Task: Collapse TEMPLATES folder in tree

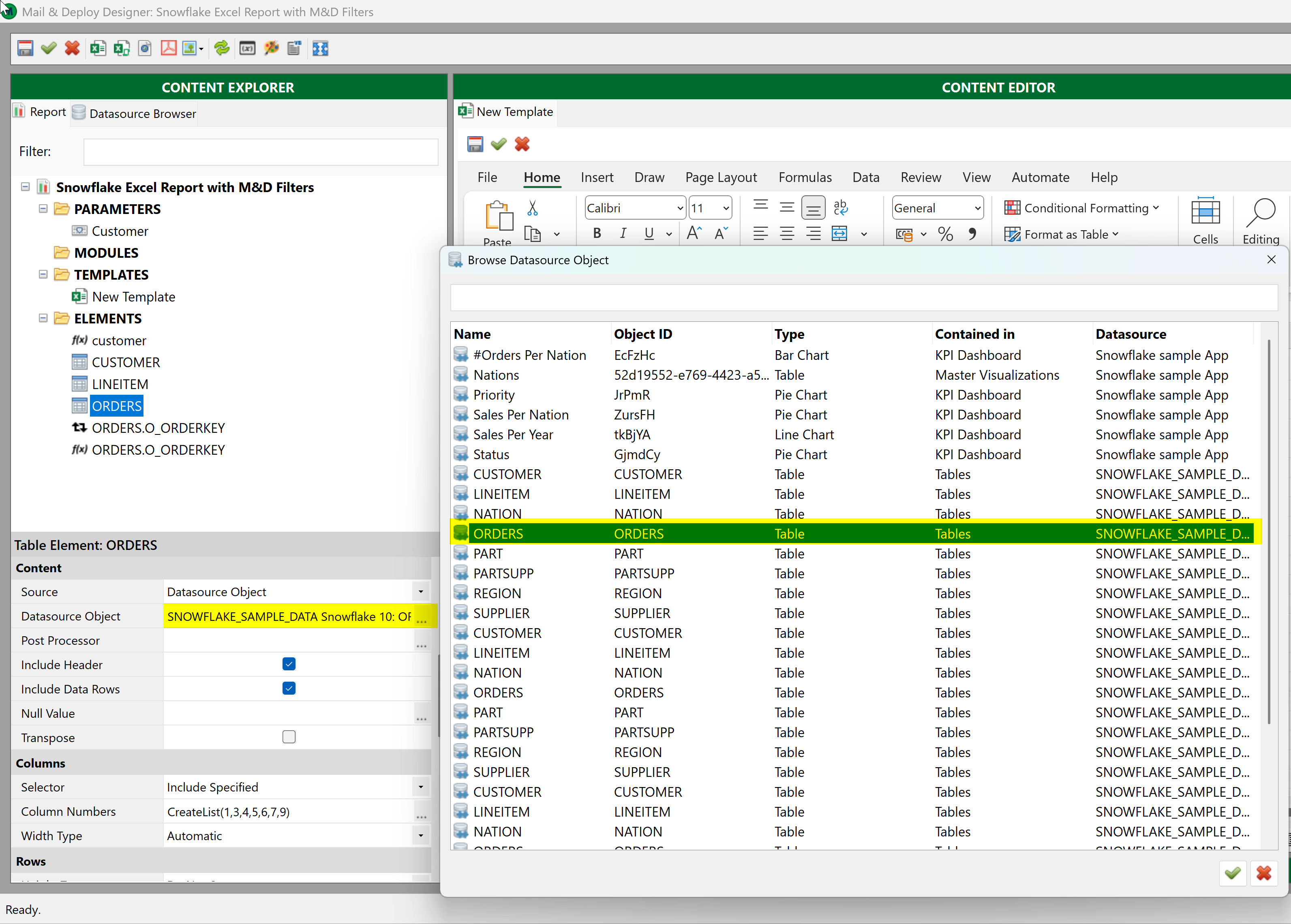Action: 43,274
